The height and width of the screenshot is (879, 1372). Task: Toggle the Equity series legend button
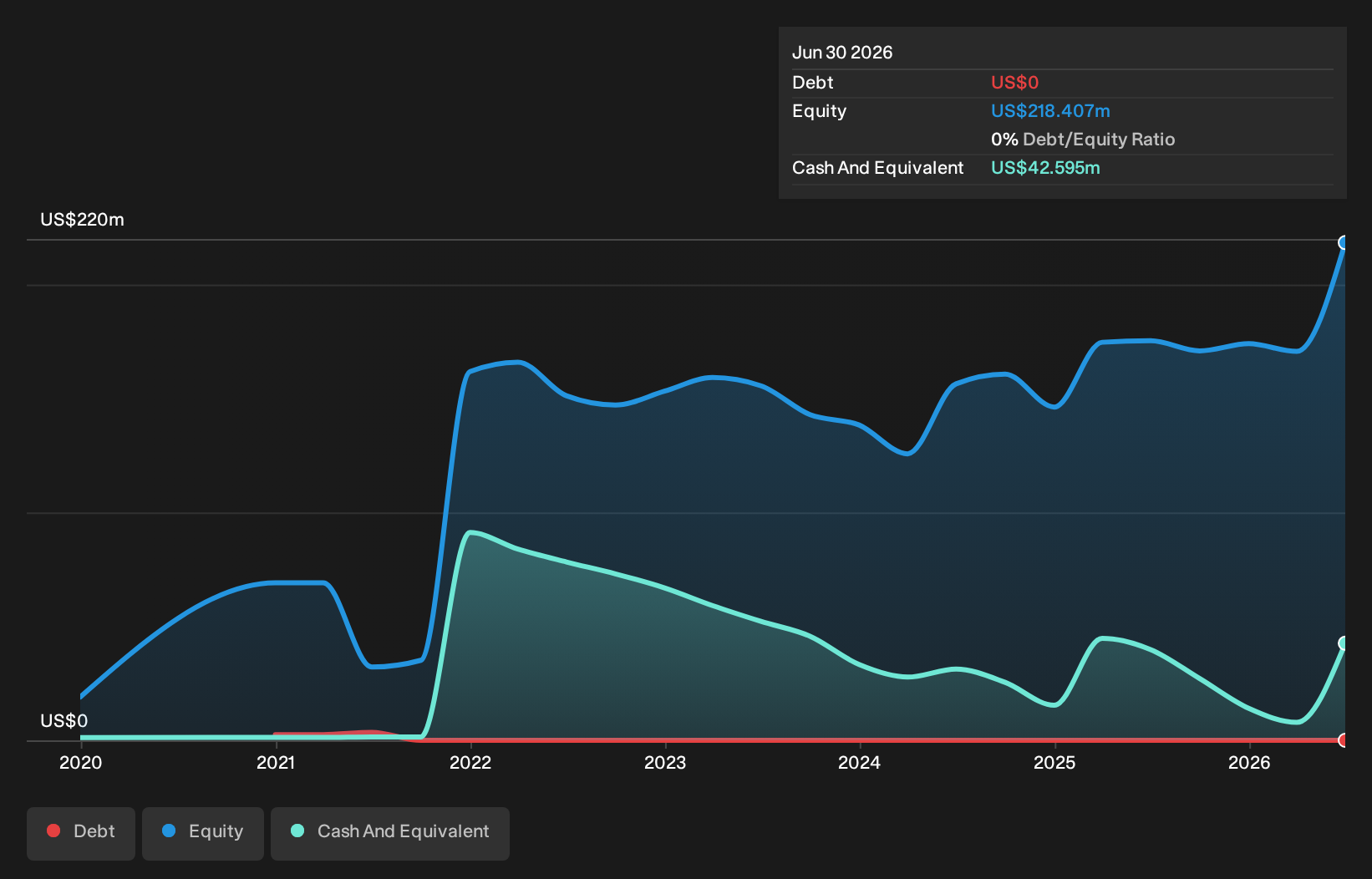(203, 833)
